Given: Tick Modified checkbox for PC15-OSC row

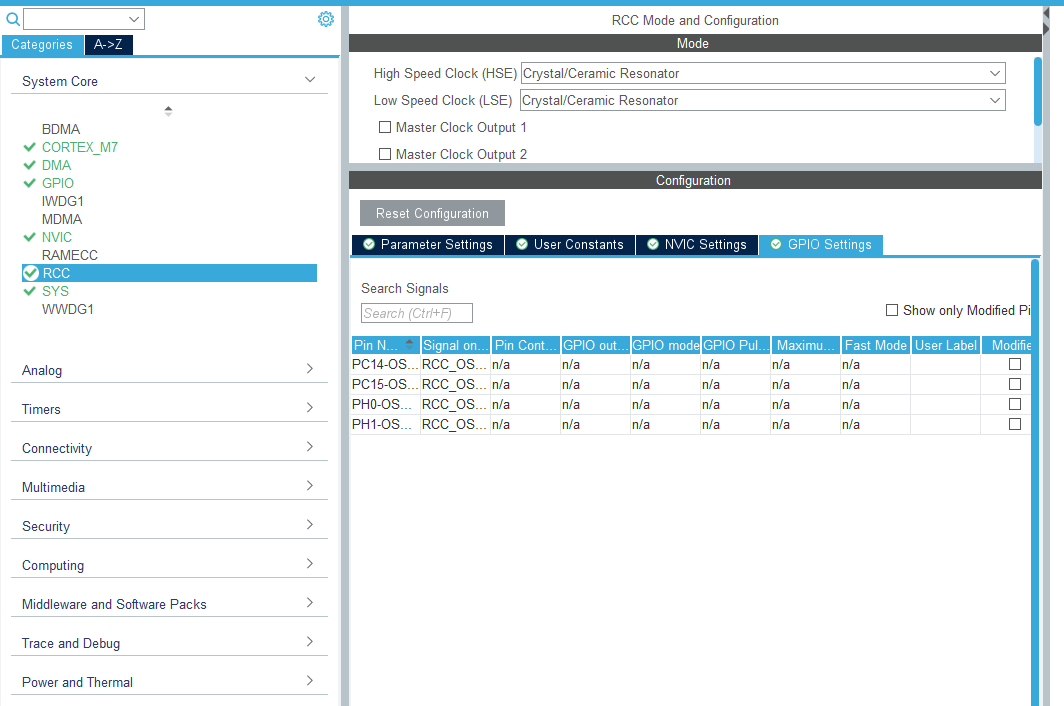Looking at the screenshot, I should [x=1015, y=384].
